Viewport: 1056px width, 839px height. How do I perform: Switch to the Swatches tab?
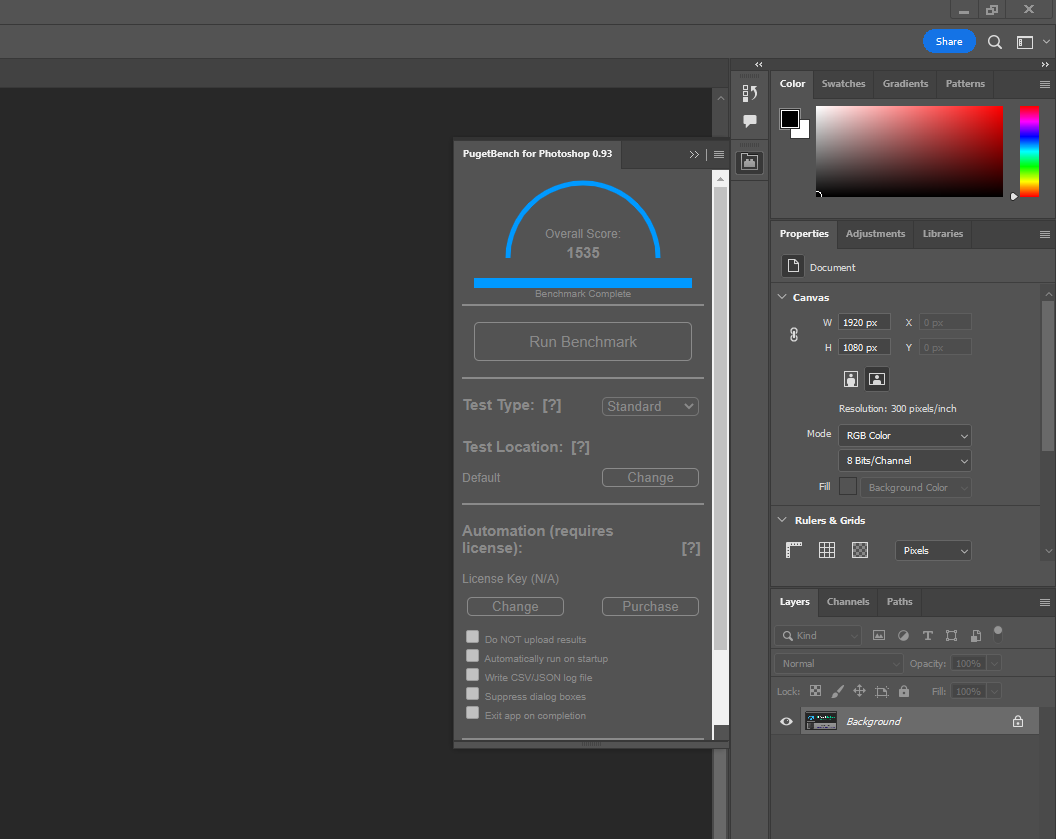click(843, 84)
